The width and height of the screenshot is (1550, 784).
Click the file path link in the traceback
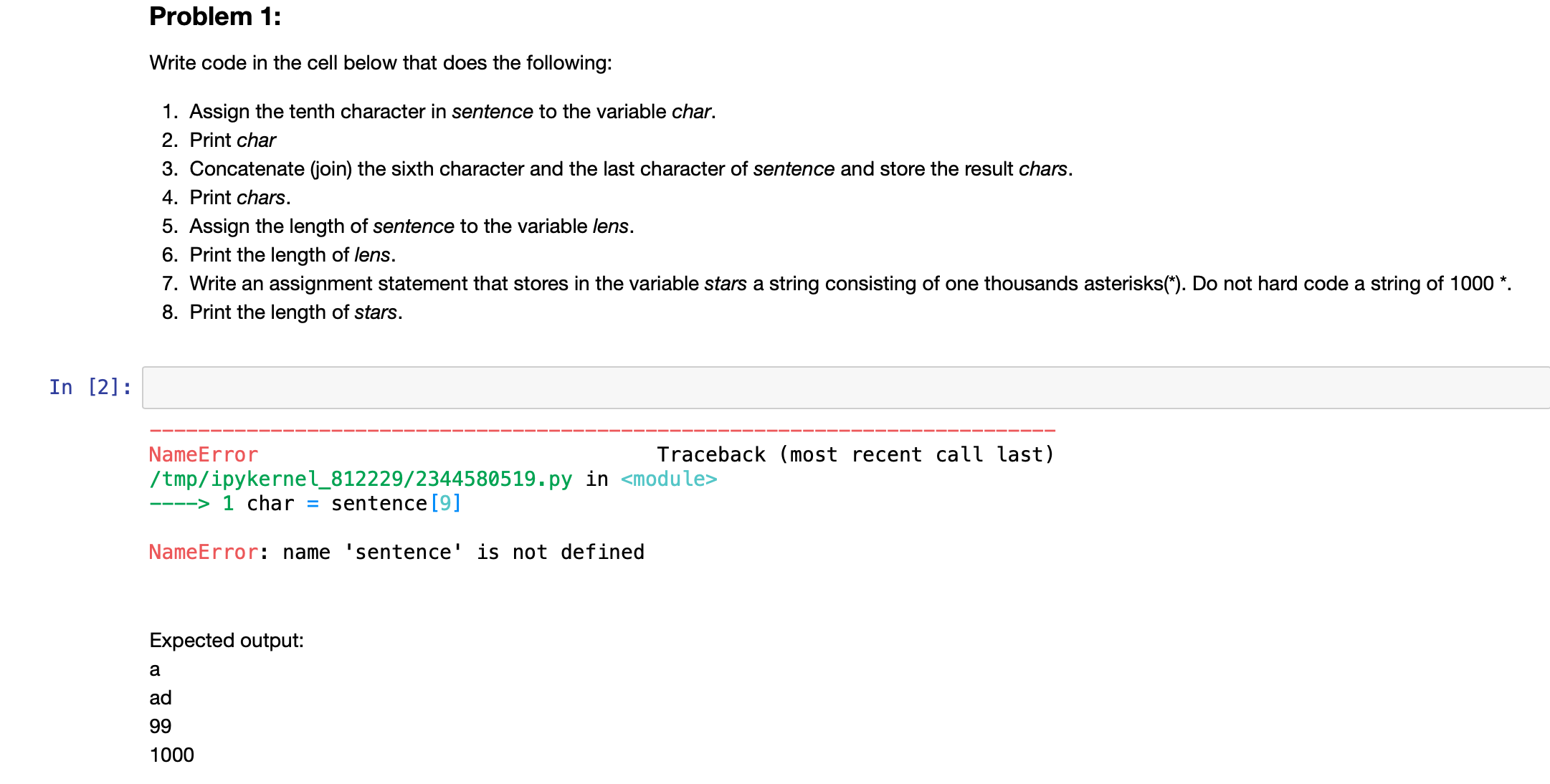(x=358, y=479)
